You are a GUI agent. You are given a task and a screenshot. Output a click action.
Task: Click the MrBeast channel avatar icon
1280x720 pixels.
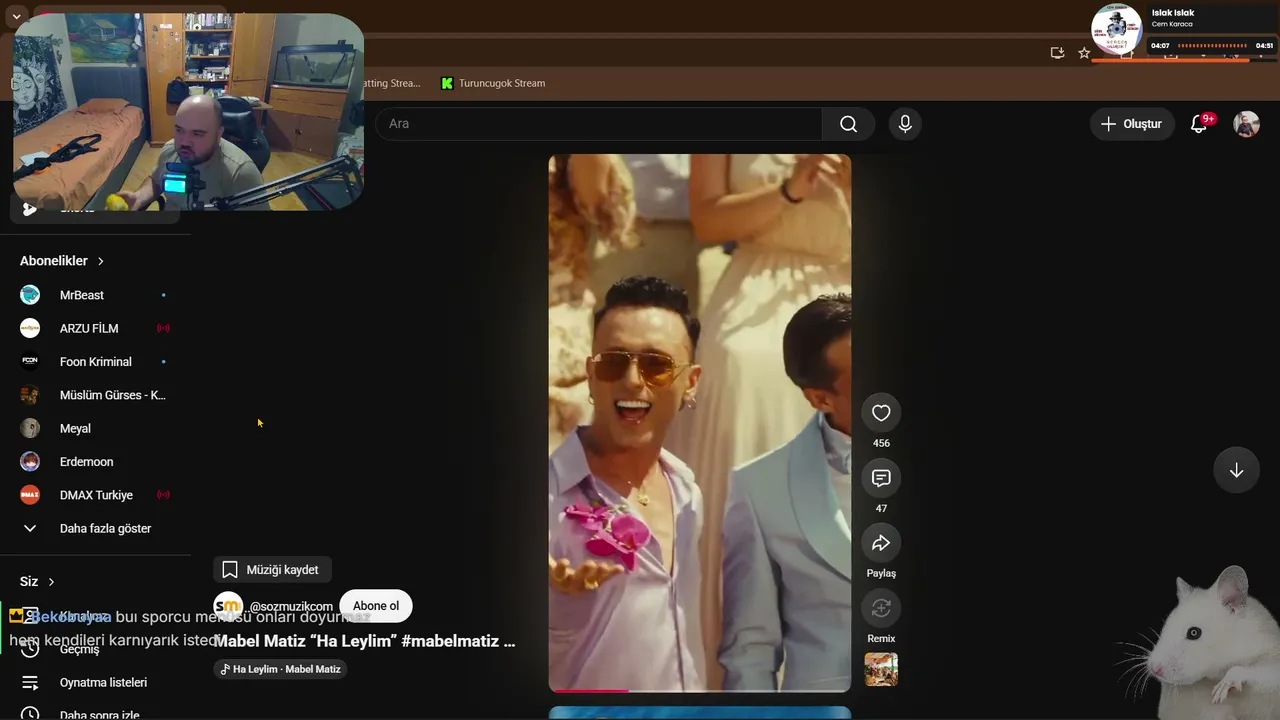pos(30,295)
